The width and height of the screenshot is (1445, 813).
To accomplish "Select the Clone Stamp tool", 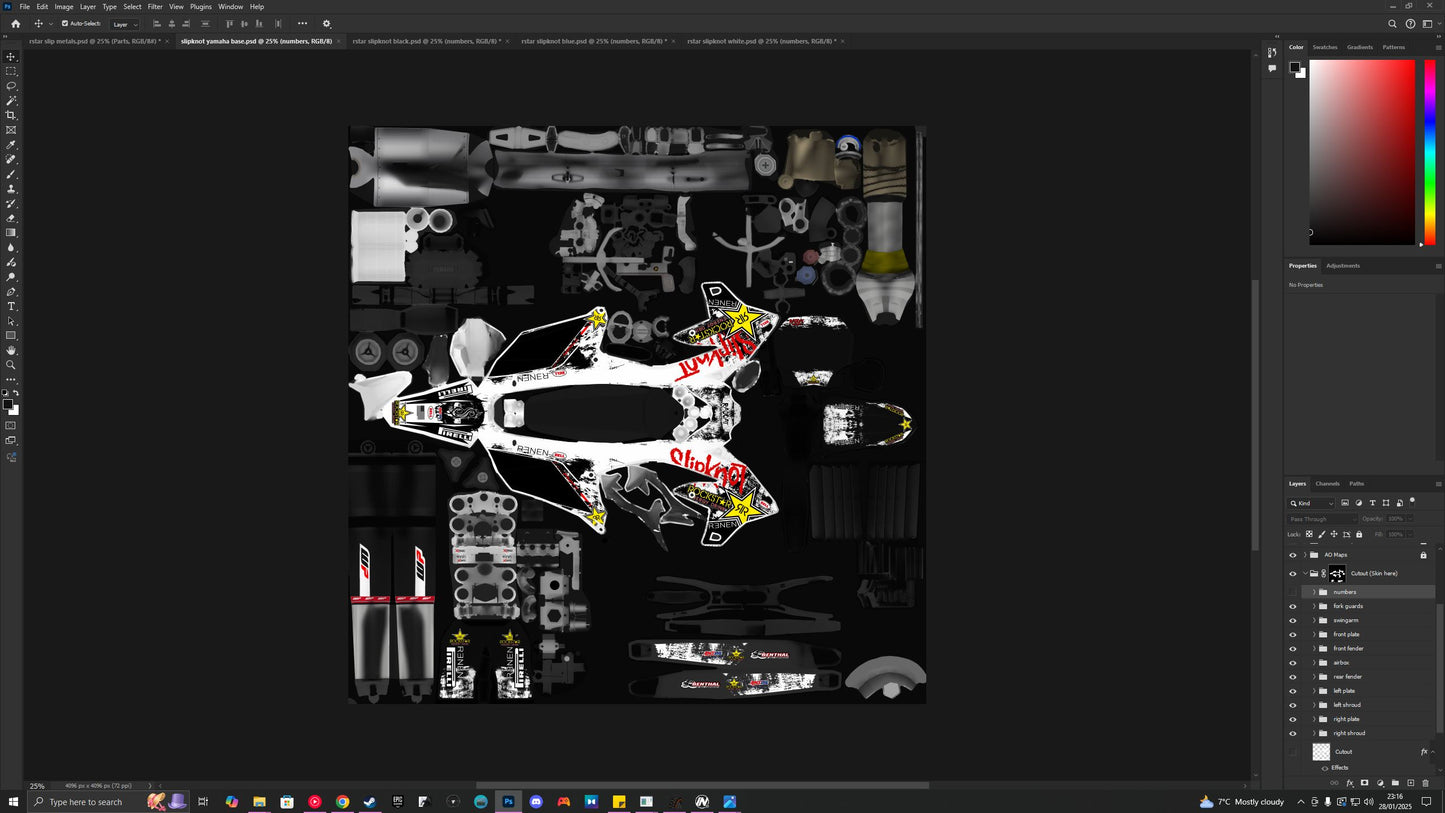I will (x=11, y=189).
